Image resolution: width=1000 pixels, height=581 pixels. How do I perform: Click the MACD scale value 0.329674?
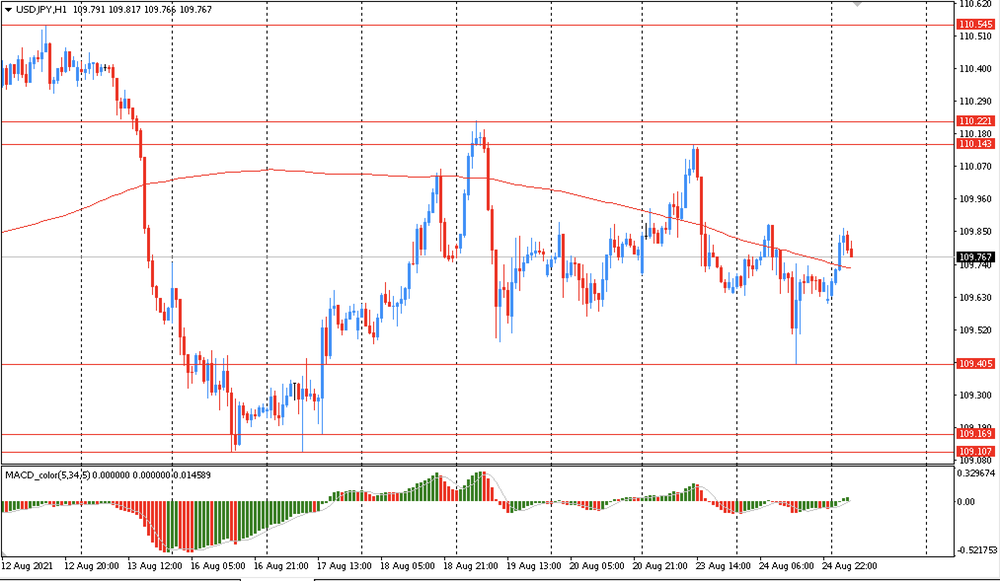[976, 473]
